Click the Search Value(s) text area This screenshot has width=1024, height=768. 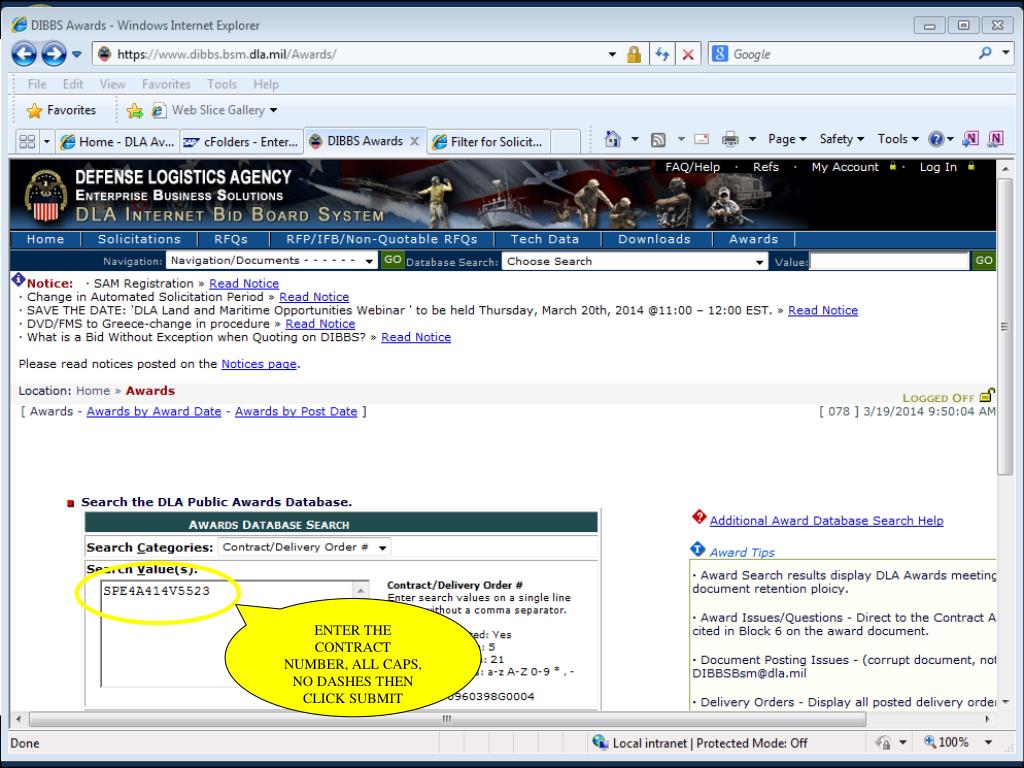[235, 633]
